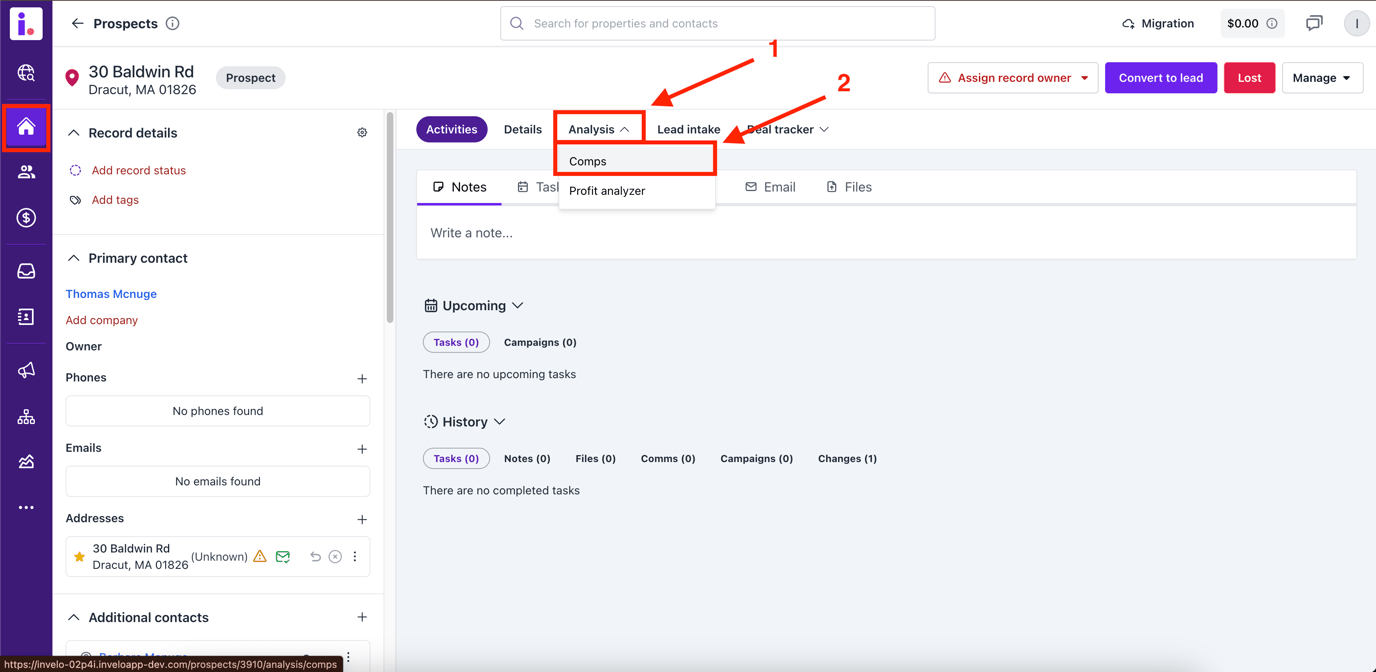Open the globe search icon in sidebar
The image size is (1376, 672).
pyautogui.click(x=26, y=73)
